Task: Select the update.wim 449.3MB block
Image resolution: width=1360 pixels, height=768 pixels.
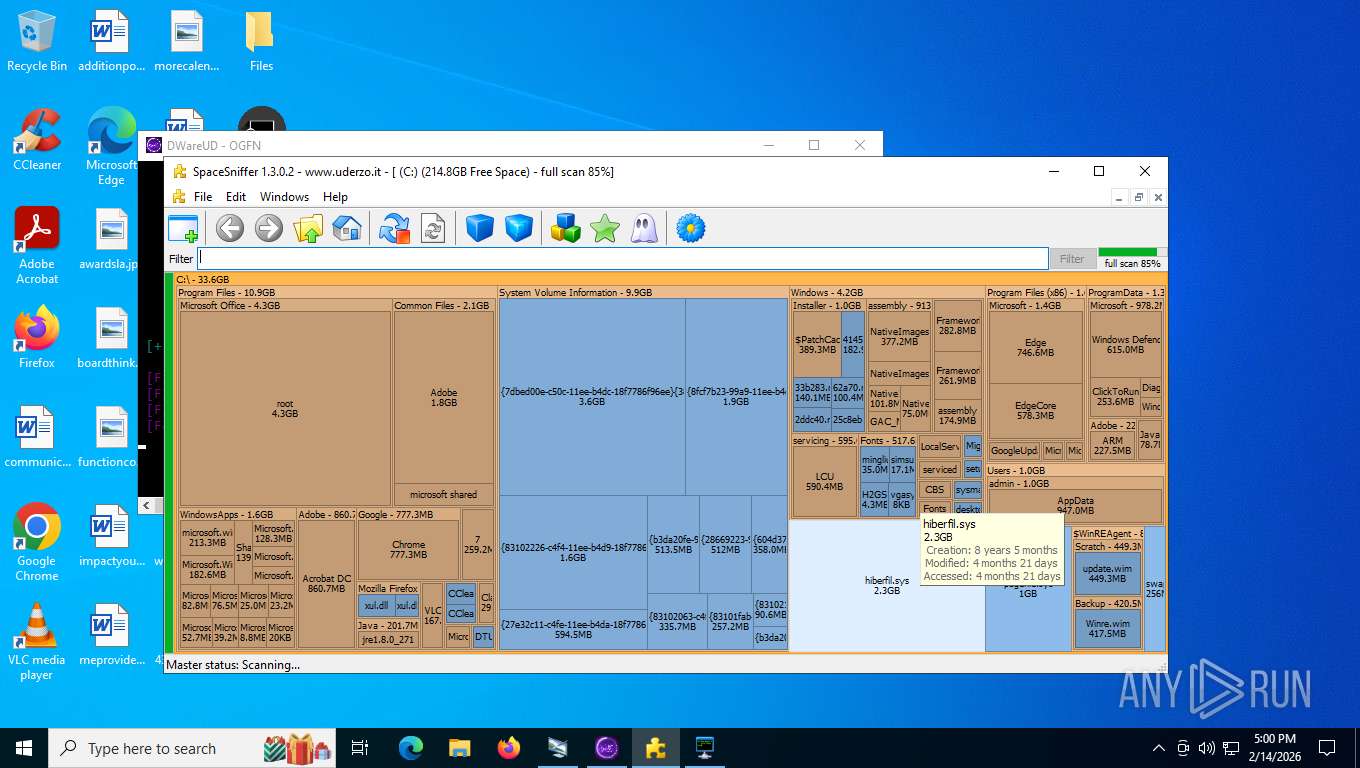Action: [1108, 573]
